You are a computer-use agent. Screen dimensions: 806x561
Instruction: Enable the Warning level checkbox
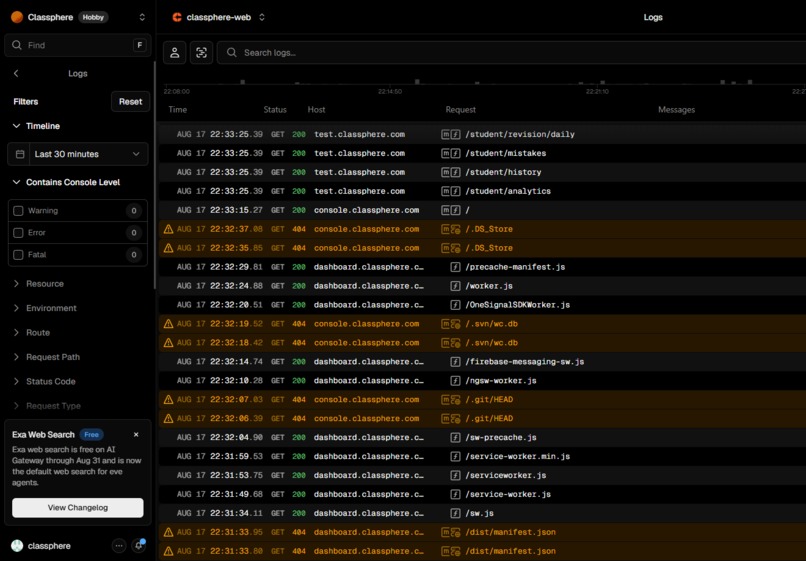click(x=19, y=211)
